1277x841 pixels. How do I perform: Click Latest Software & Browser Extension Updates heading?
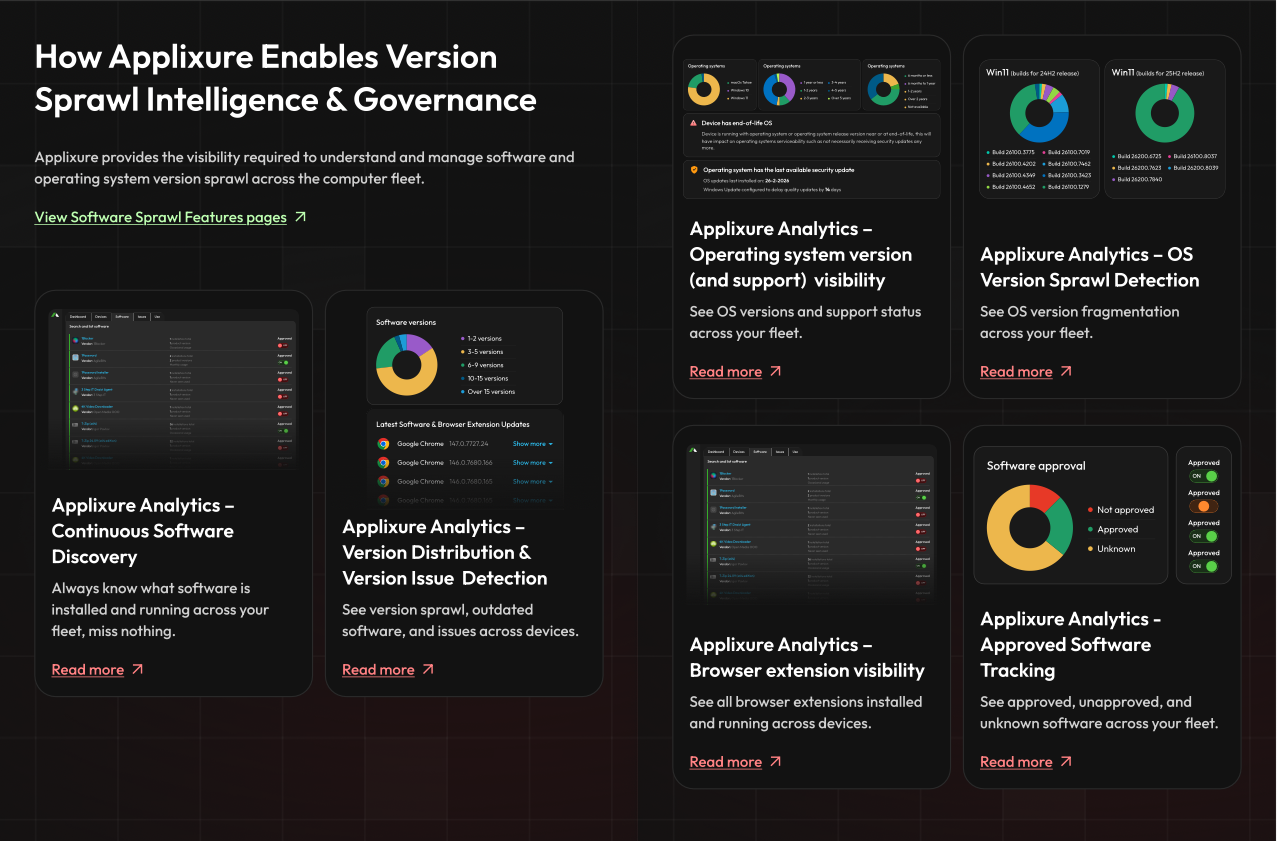[453, 424]
